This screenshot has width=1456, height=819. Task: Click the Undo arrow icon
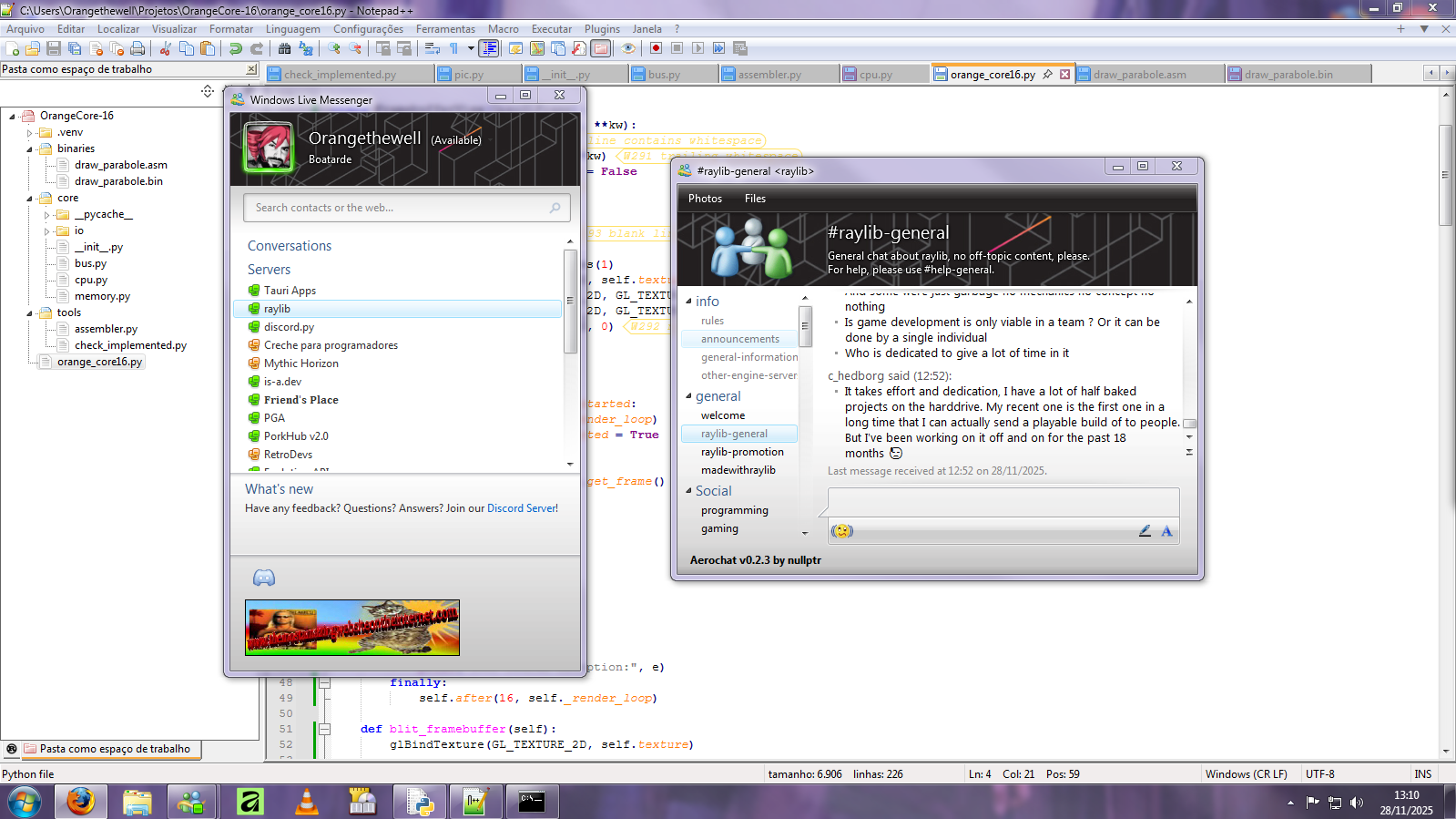click(236, 48)
